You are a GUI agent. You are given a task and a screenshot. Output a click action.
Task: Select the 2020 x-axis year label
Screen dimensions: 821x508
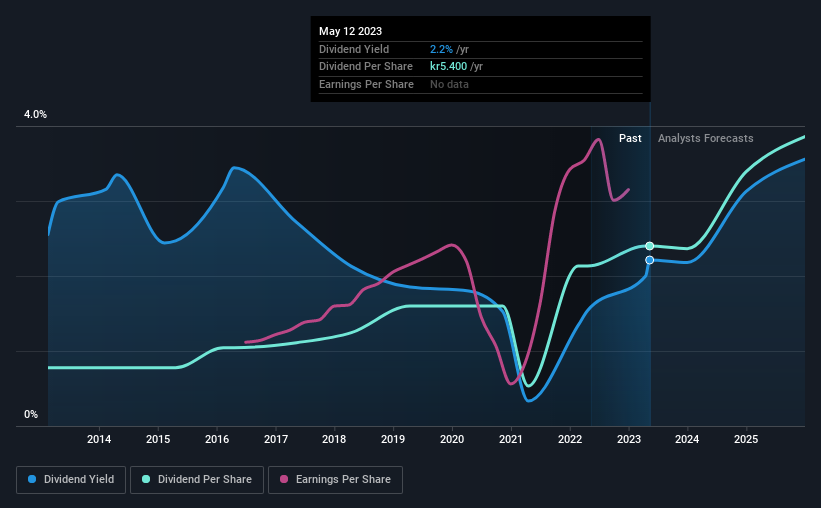pos(452,439)
